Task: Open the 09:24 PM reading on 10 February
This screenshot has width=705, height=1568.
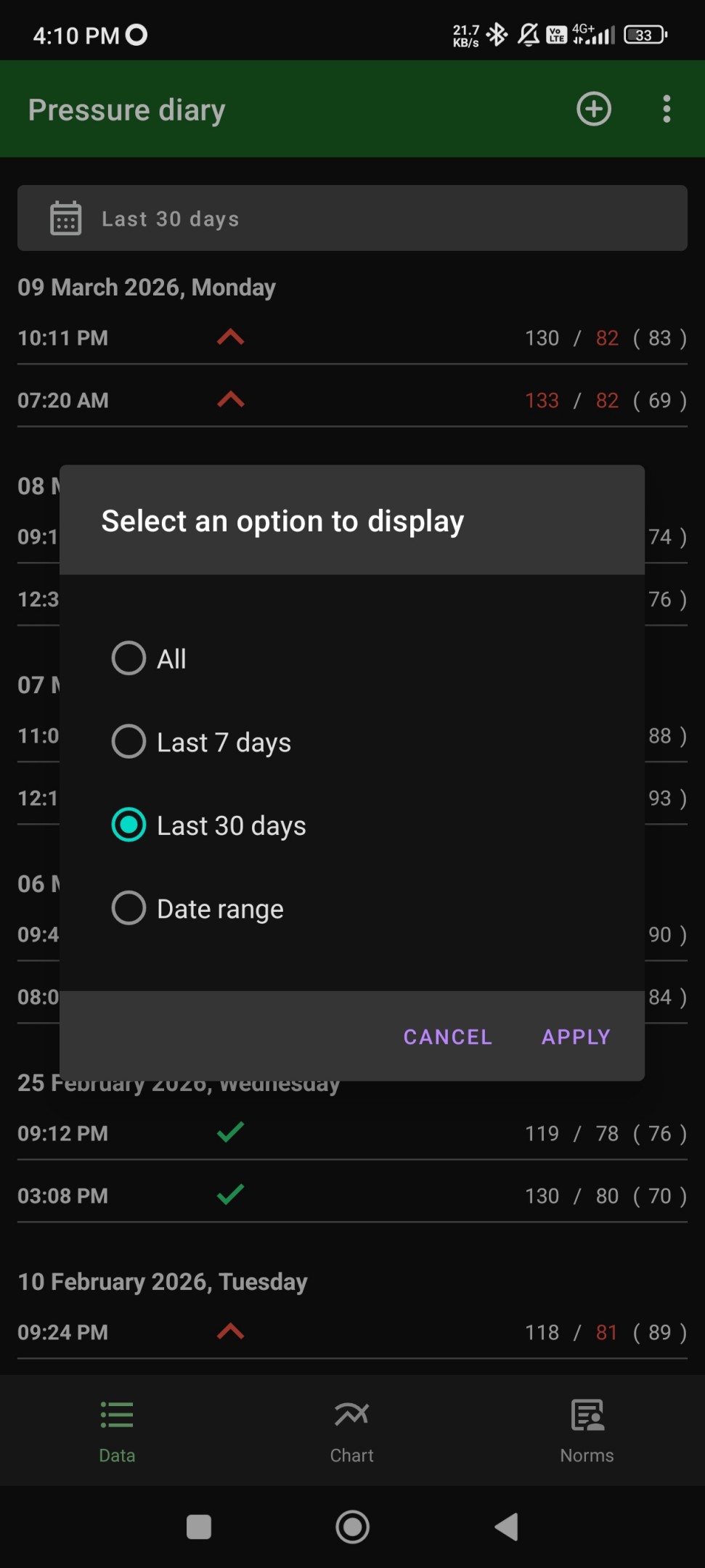Action: pos(352,1332)
